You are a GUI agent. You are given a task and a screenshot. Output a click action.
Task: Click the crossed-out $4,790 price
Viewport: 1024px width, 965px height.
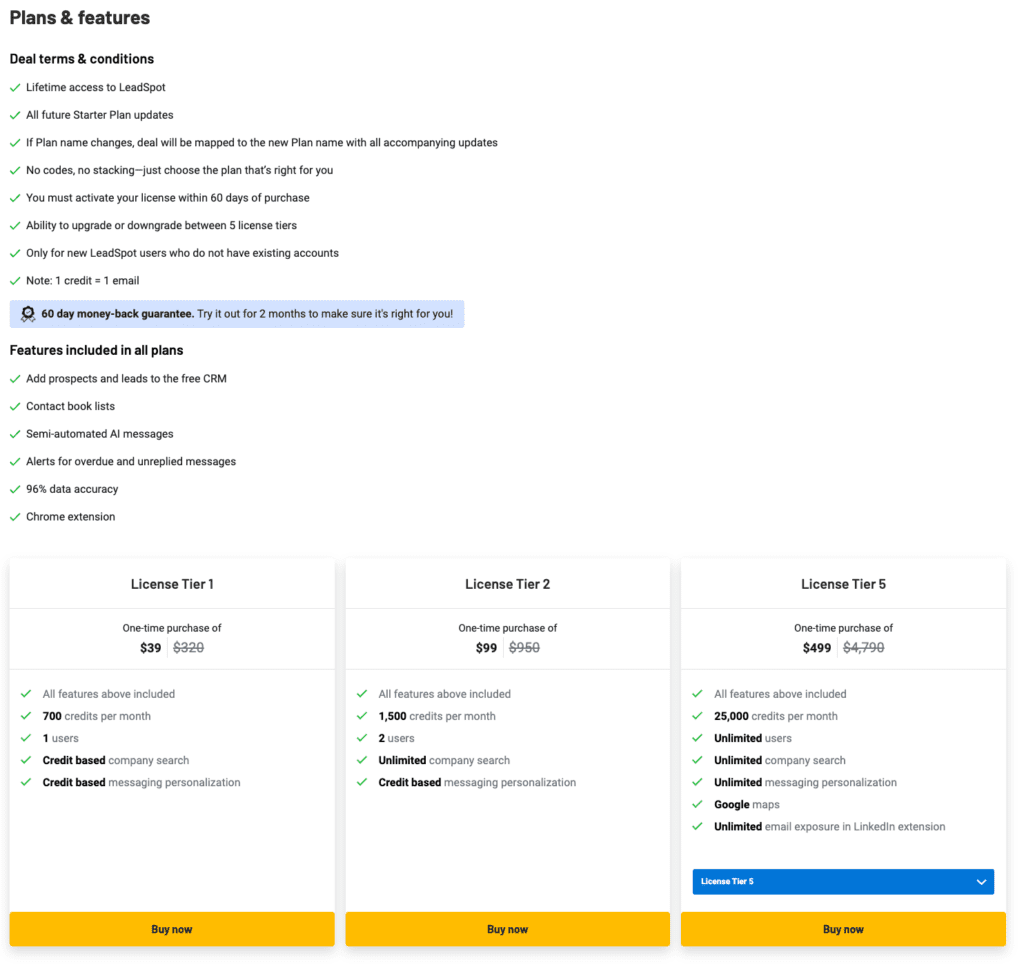pos(863,648)
